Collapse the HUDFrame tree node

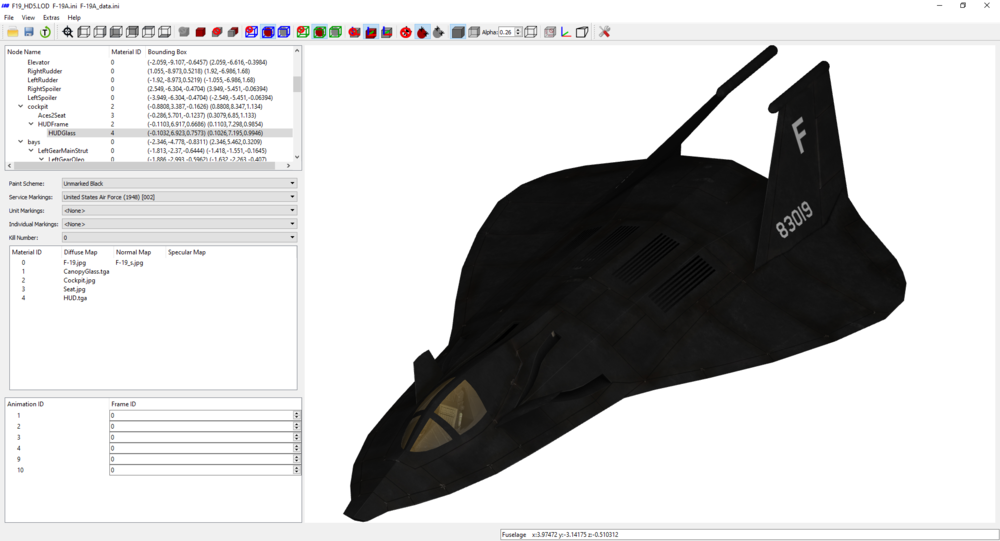31,124
